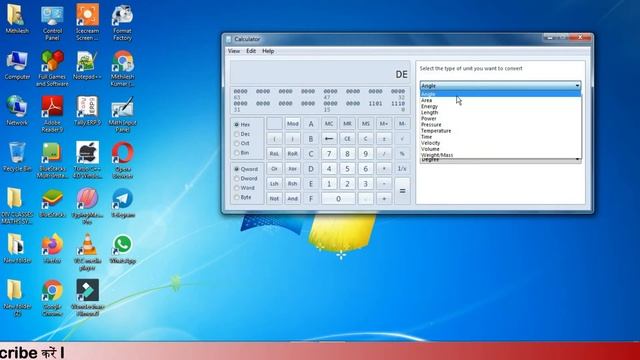Choose Energy from the unit type list

(x=500, y=106)
